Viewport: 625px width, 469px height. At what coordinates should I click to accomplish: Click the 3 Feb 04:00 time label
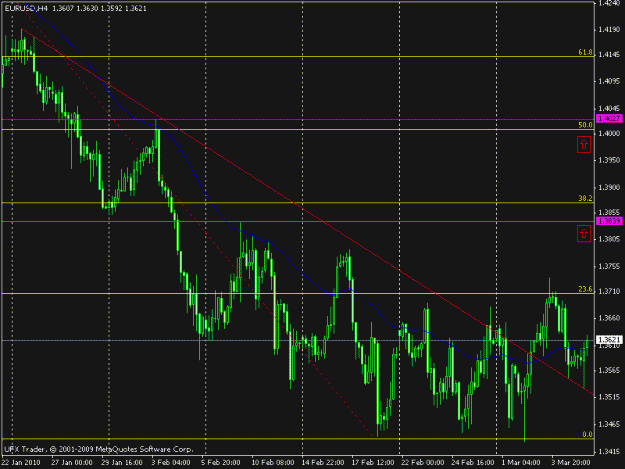click(x=171, y=462)
